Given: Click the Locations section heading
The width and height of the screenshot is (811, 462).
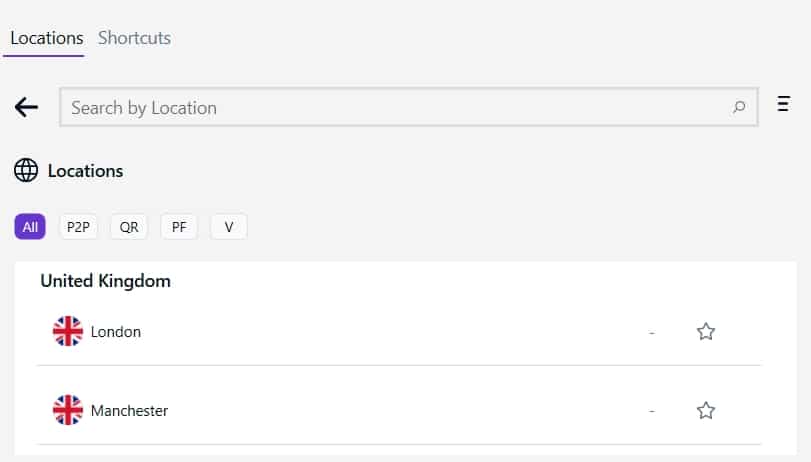Looking at the screenshot, I should pos(85,171).
